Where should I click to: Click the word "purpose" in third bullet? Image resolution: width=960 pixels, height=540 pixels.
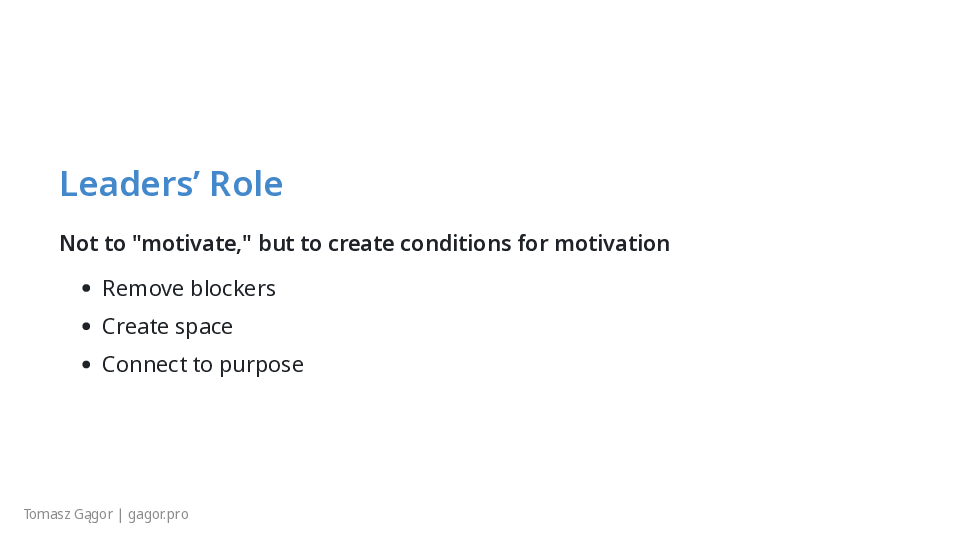pyautogui.click(x=261, y=365)
